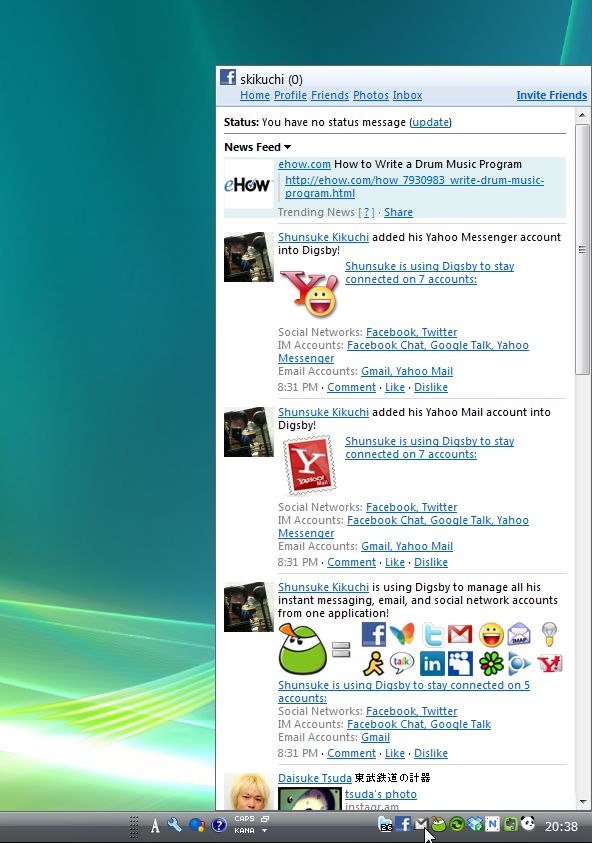
Task: Expand the News Feed dropdown arrow
Action: [287, 147]
